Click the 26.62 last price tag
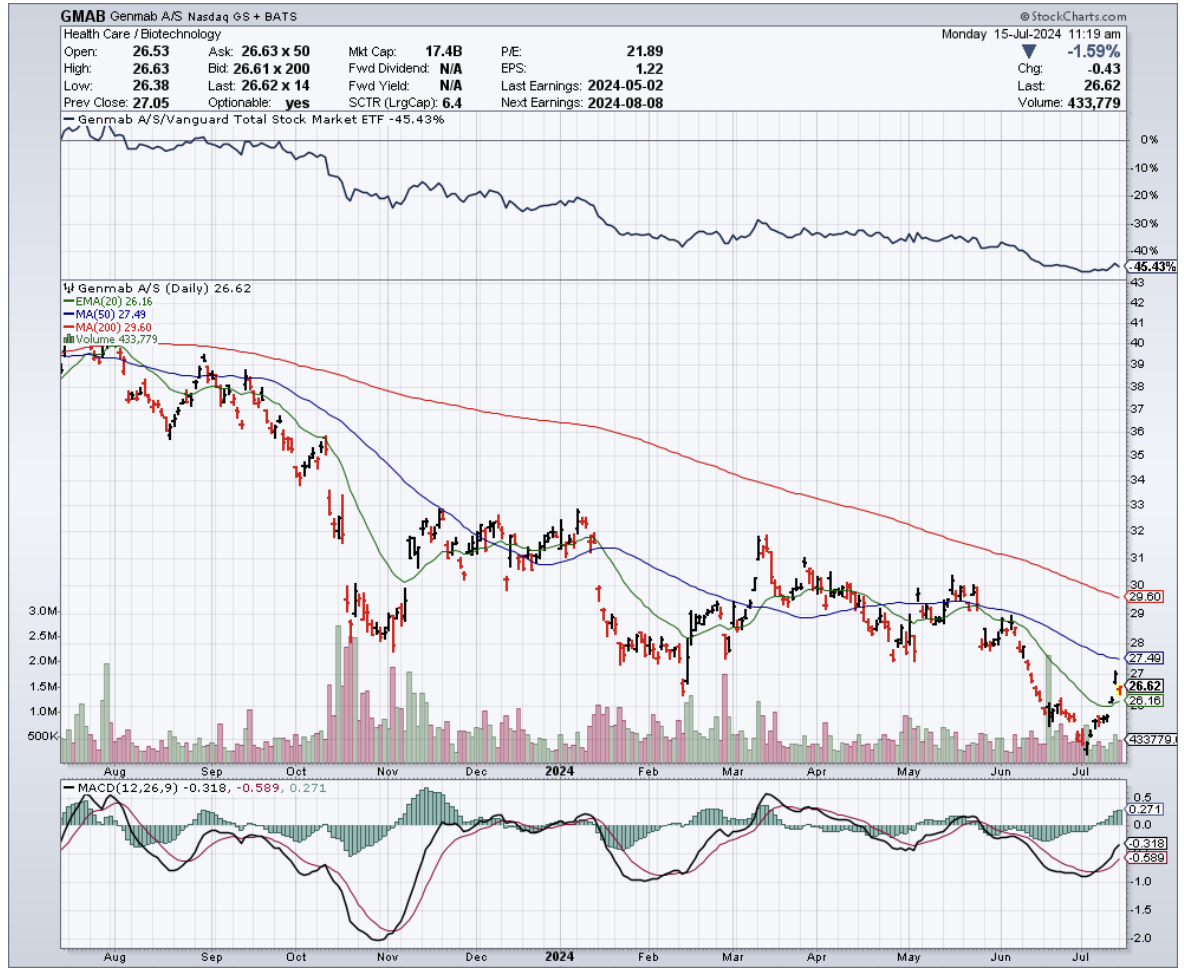The width and height of the screenshot is (1184, 974). pyautogui.click(x=1145, y=687)
